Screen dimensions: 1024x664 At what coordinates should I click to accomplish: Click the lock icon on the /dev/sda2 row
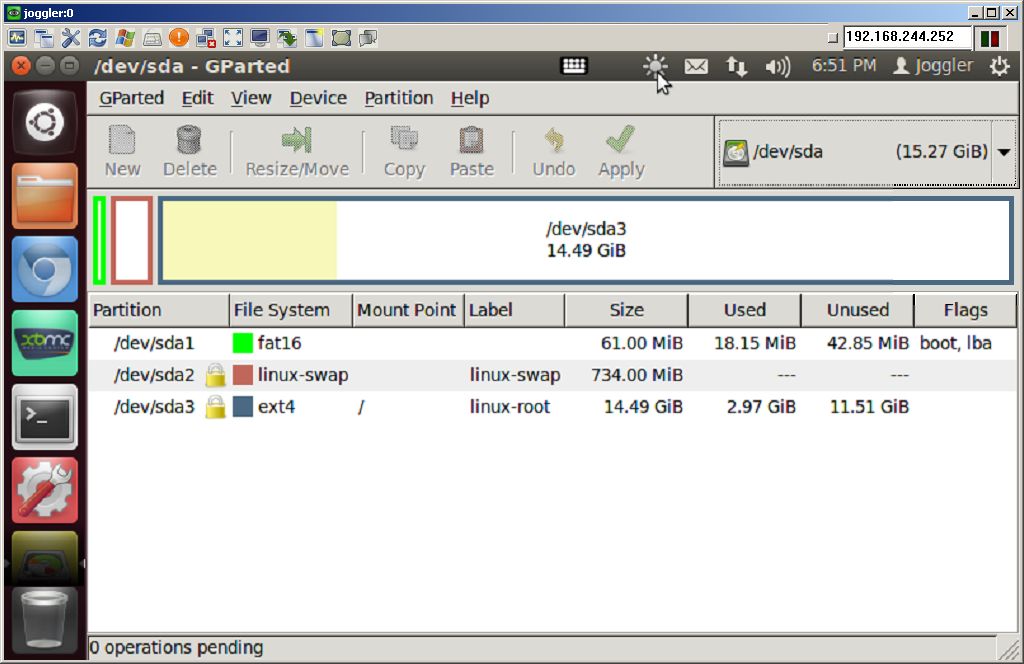pyautogui.click(x=215, y=375)
